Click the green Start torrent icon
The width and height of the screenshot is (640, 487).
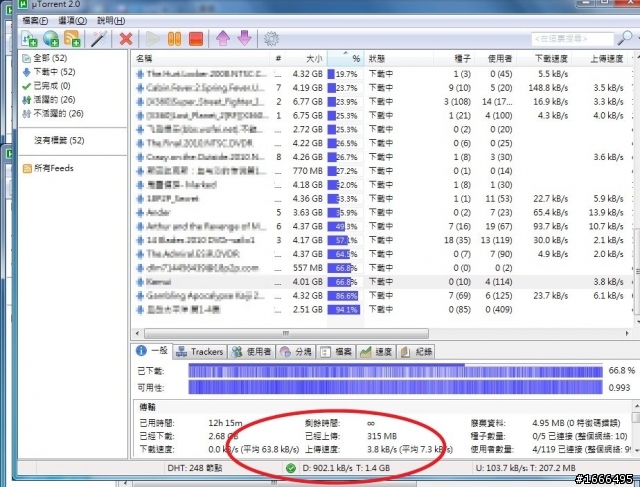153,39
